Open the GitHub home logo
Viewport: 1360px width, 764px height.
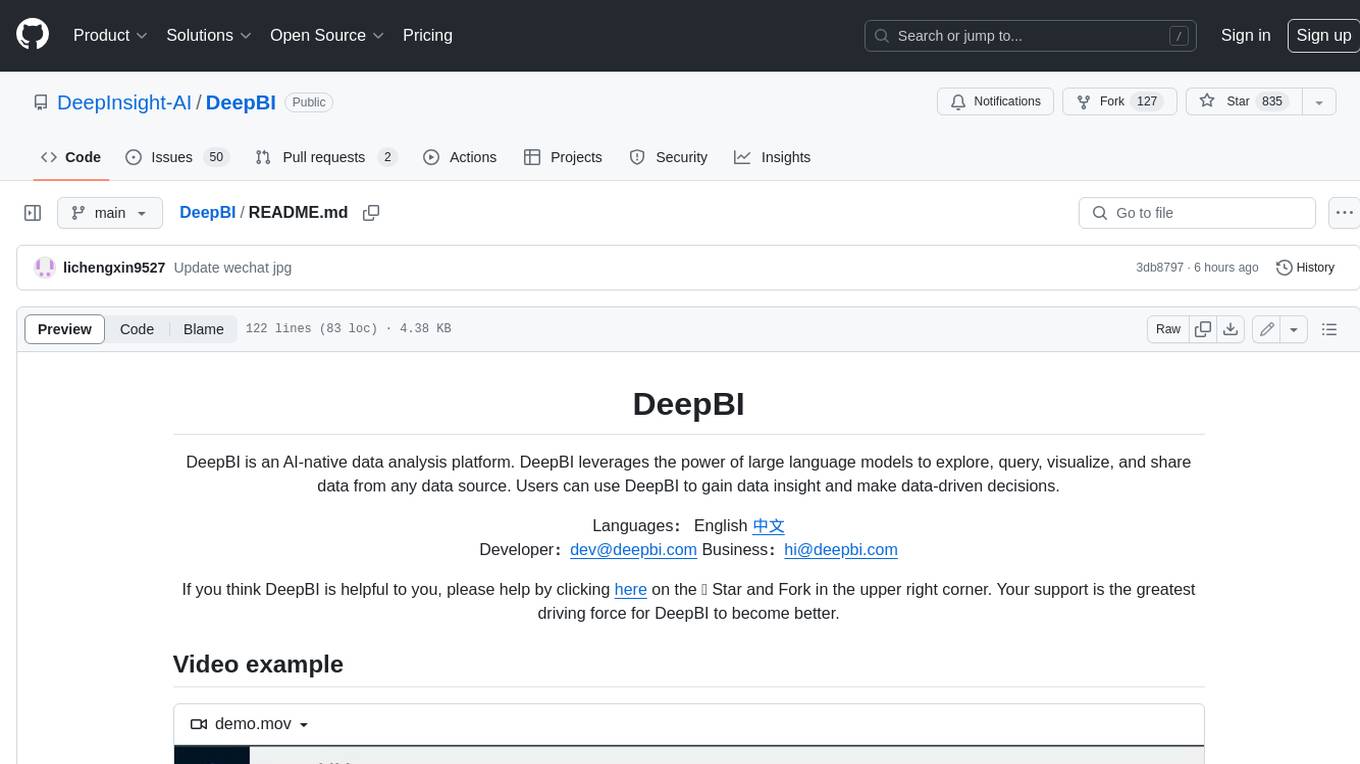pos(32,35)
